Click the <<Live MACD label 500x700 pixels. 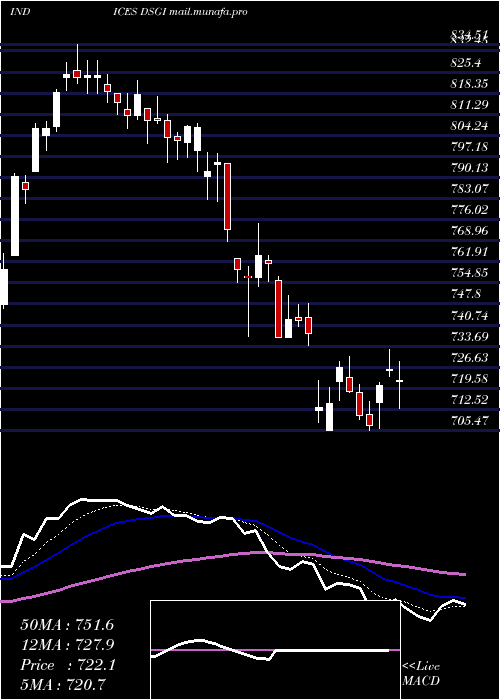click(x=421, y=674)
